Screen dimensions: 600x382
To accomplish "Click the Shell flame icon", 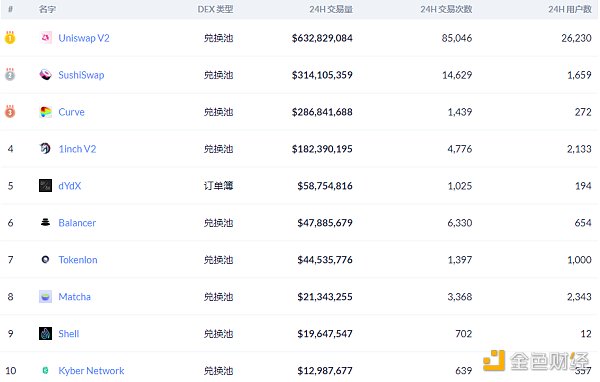I will pos(46,333).
